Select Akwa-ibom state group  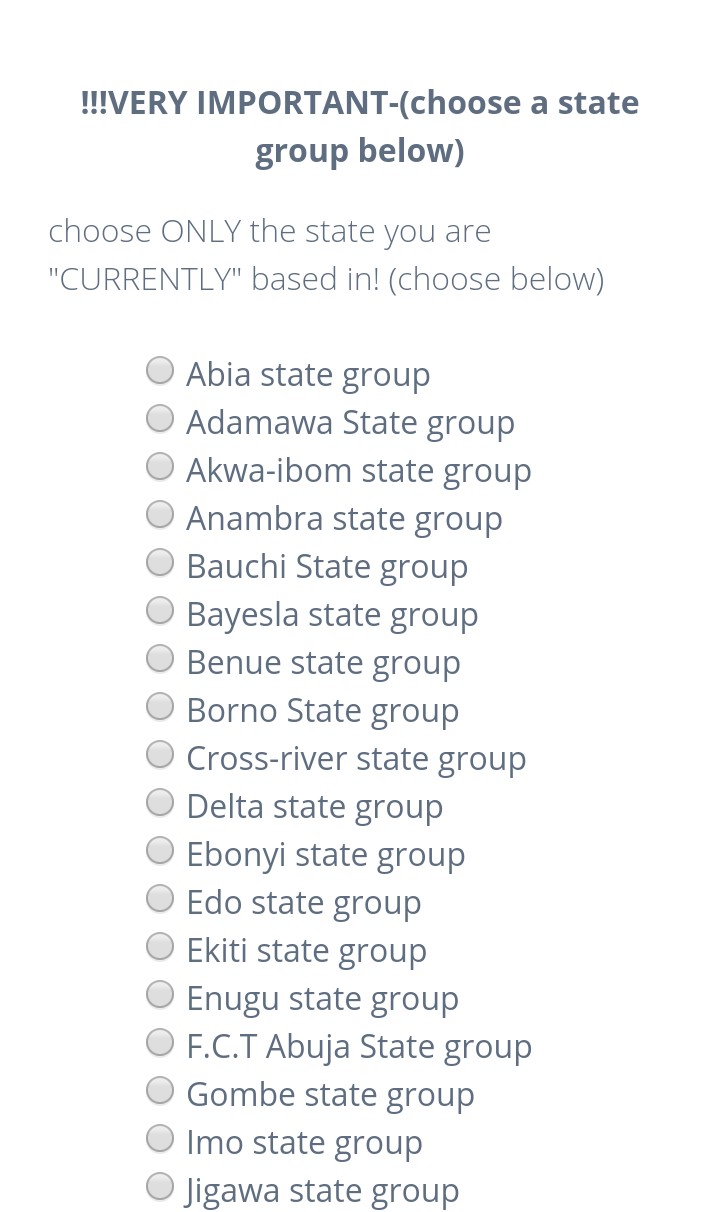tap(160, 467)
